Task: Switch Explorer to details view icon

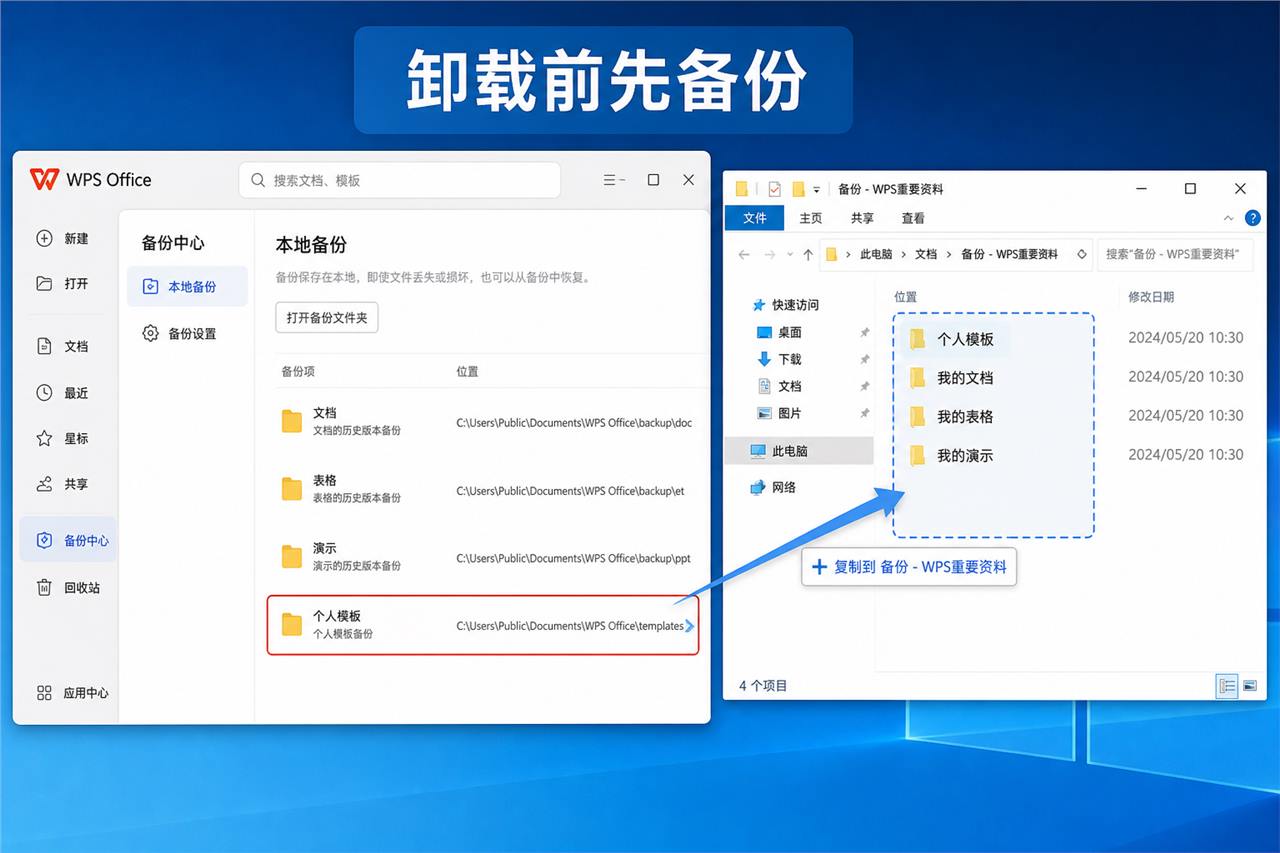Action: coord(1227,685)
